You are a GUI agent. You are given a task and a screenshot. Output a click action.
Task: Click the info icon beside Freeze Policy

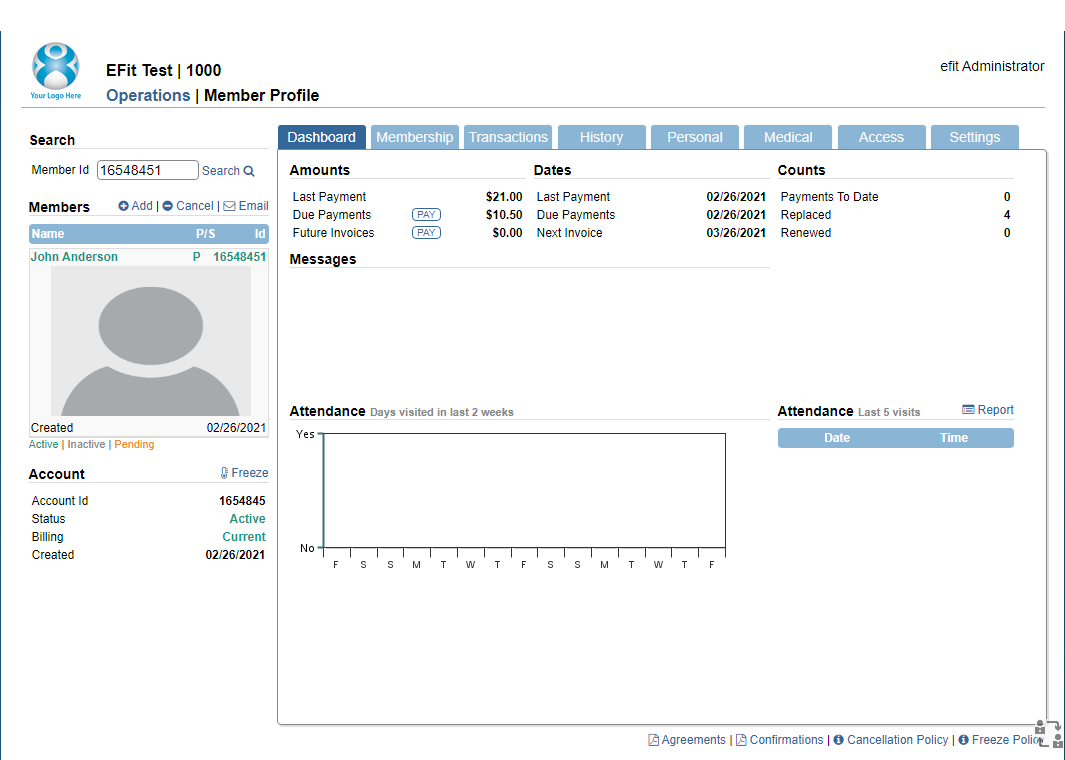963,740
